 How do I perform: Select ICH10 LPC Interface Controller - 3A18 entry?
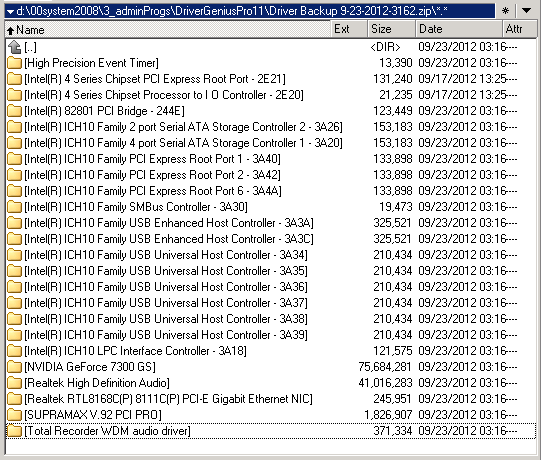pos(271,351)
